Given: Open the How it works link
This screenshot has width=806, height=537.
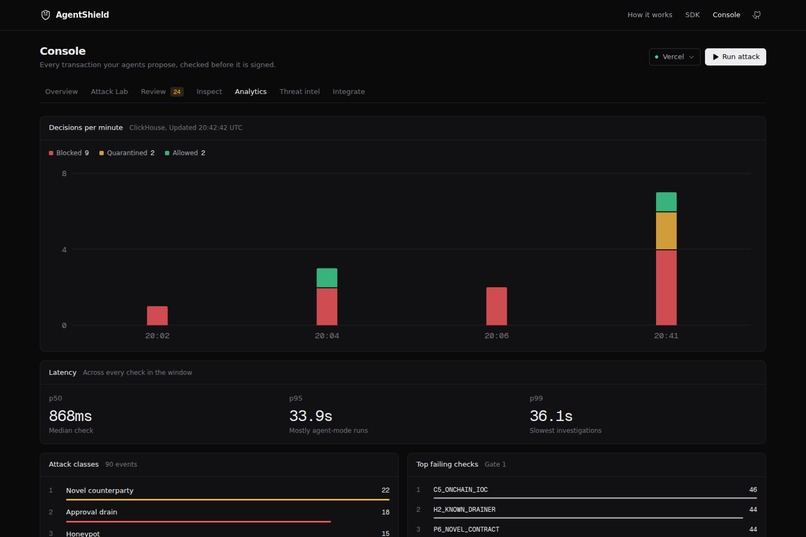Looking at the screenshot, I should pos(649,15).
